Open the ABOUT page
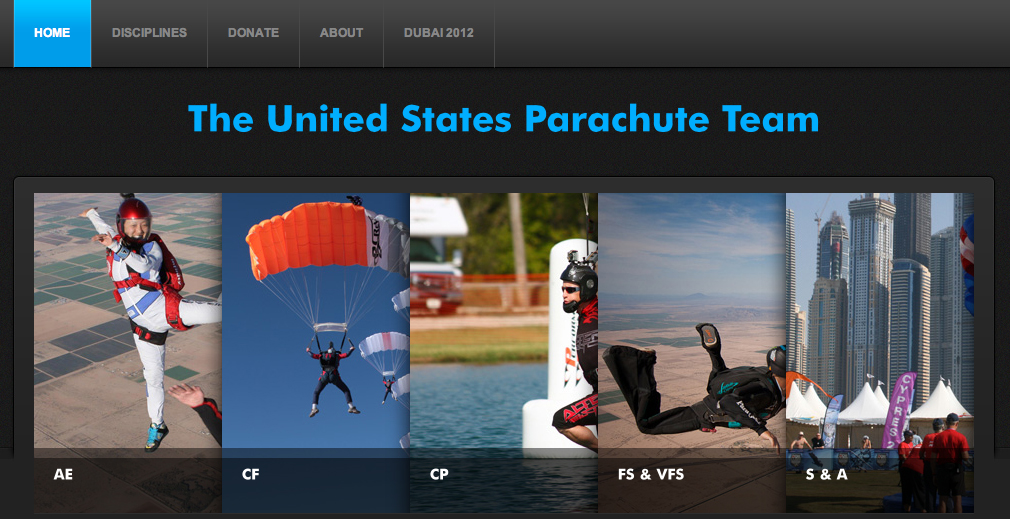This screenshot has width=1010, height=519. point(341,33)
